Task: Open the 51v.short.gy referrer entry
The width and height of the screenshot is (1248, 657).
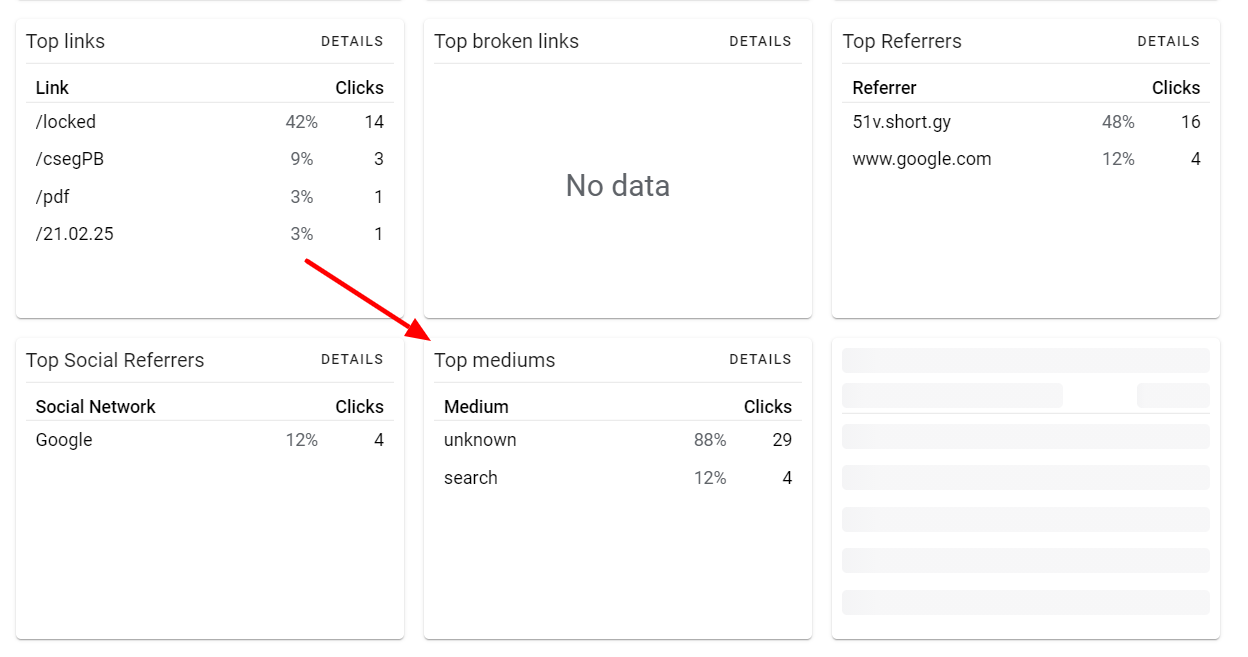Action: [x=901, y=121]
